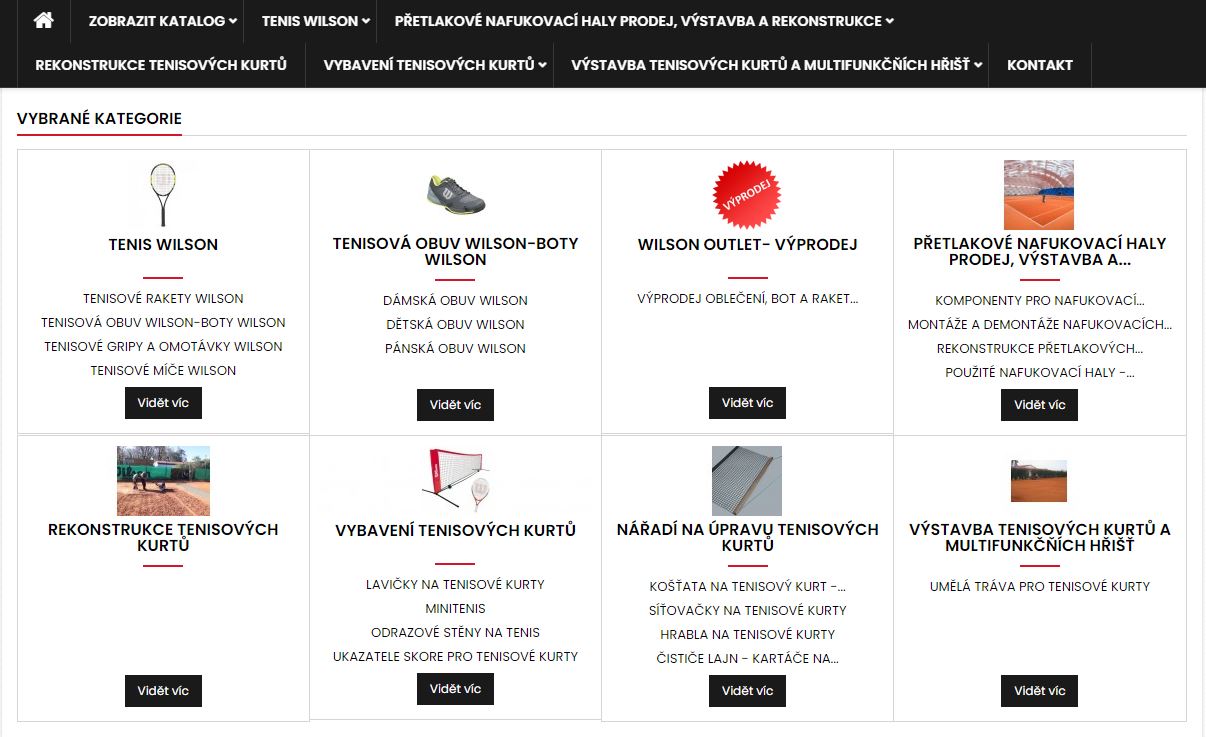Viewport: 1206px width, 737px height.
Task: Expand the Vybavení tenisových kurtů dropdown
Action: pyautogui.click(x=435, y=65)
